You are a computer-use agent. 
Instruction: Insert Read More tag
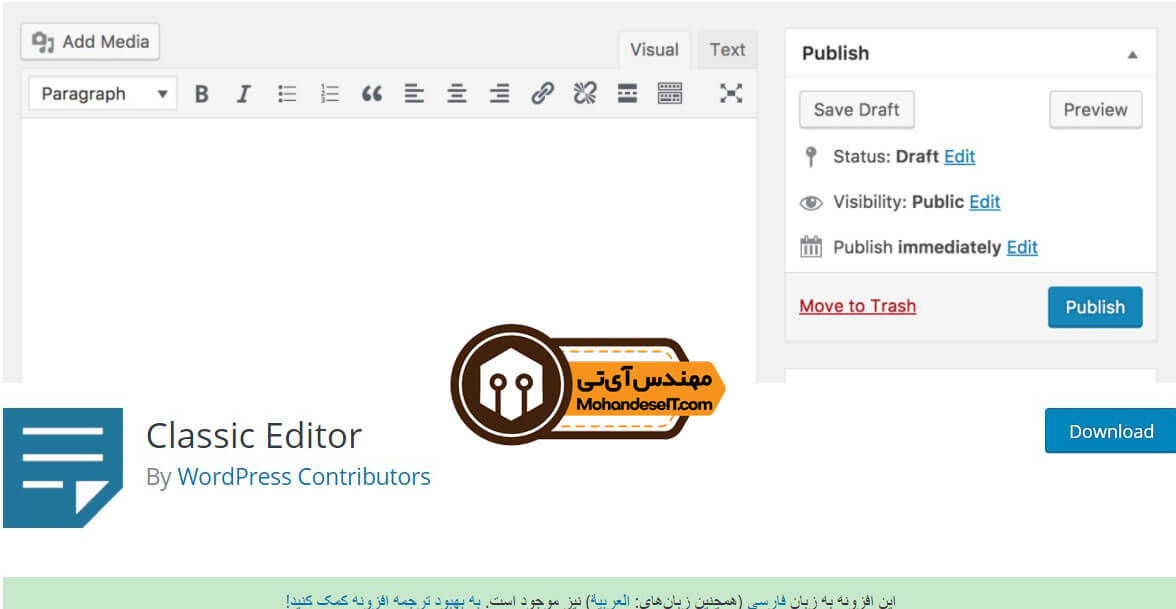coord(627,94)
